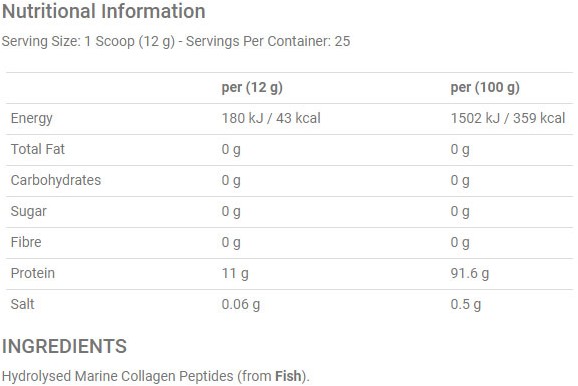Click the Sugar row label
The image size is (578, 386).
tap(29, 212)
